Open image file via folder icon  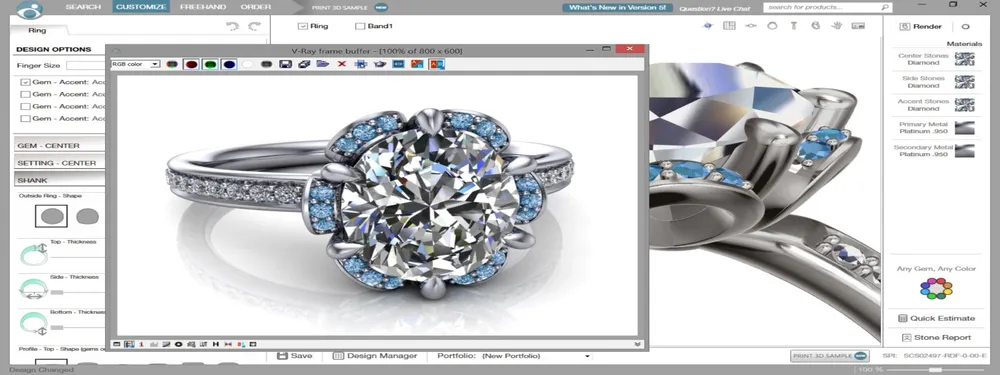(x=323, y=64)
